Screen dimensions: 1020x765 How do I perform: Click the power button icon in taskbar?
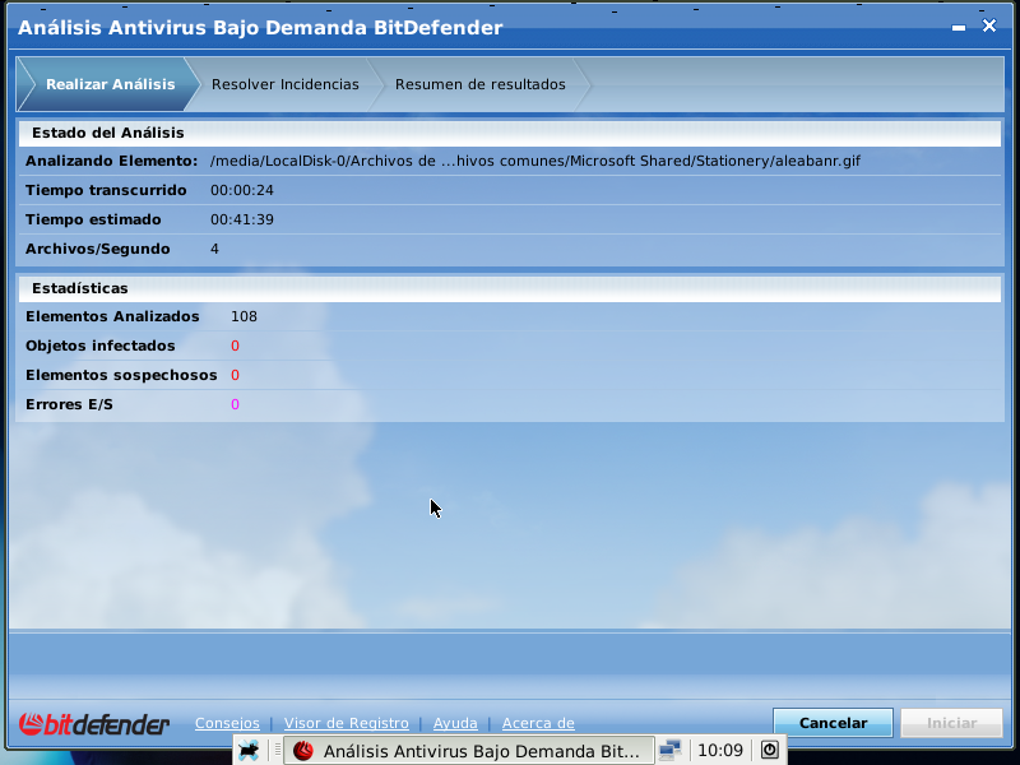click(770, 750)
